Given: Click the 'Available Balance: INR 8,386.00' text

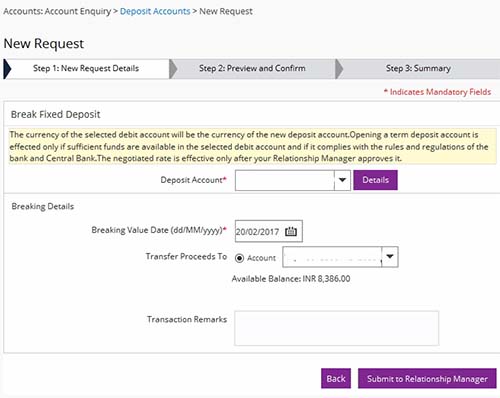Looking at the screenshot, I should coord(291,279).
